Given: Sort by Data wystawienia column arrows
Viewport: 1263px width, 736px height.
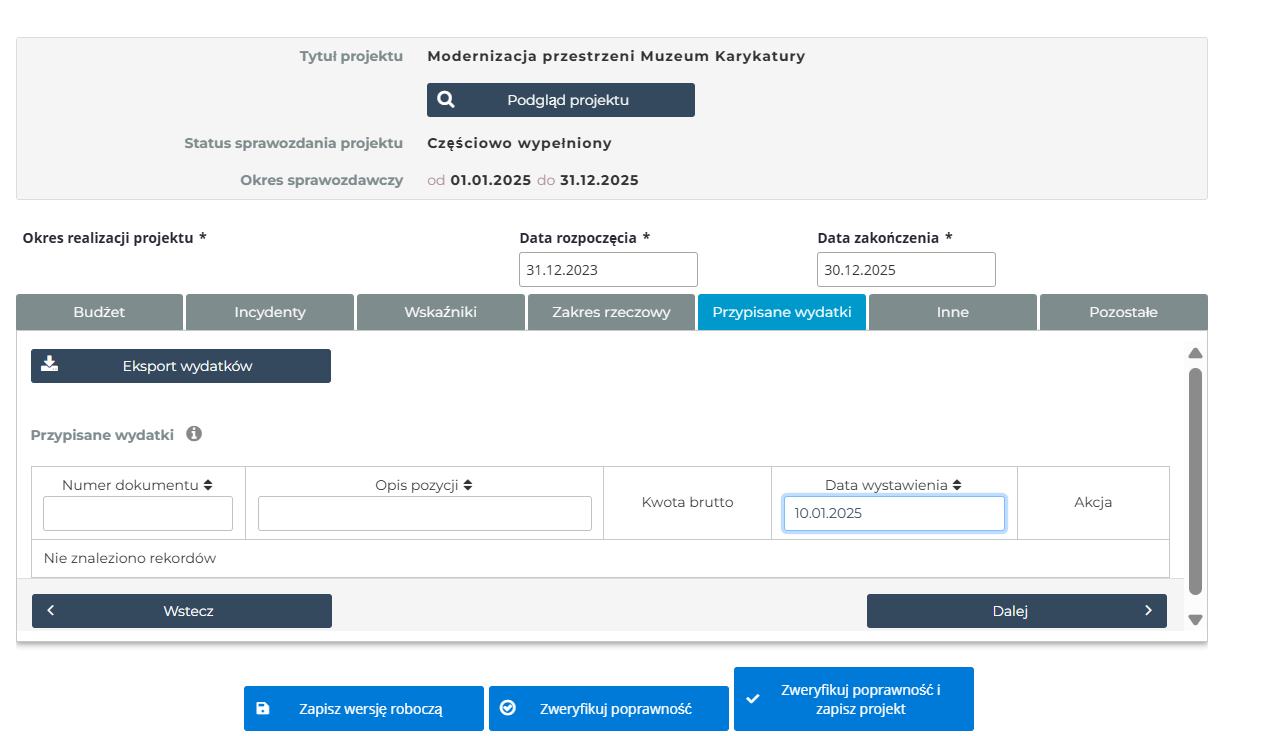Looking at the screenshot, I should [x=957, y=485].
